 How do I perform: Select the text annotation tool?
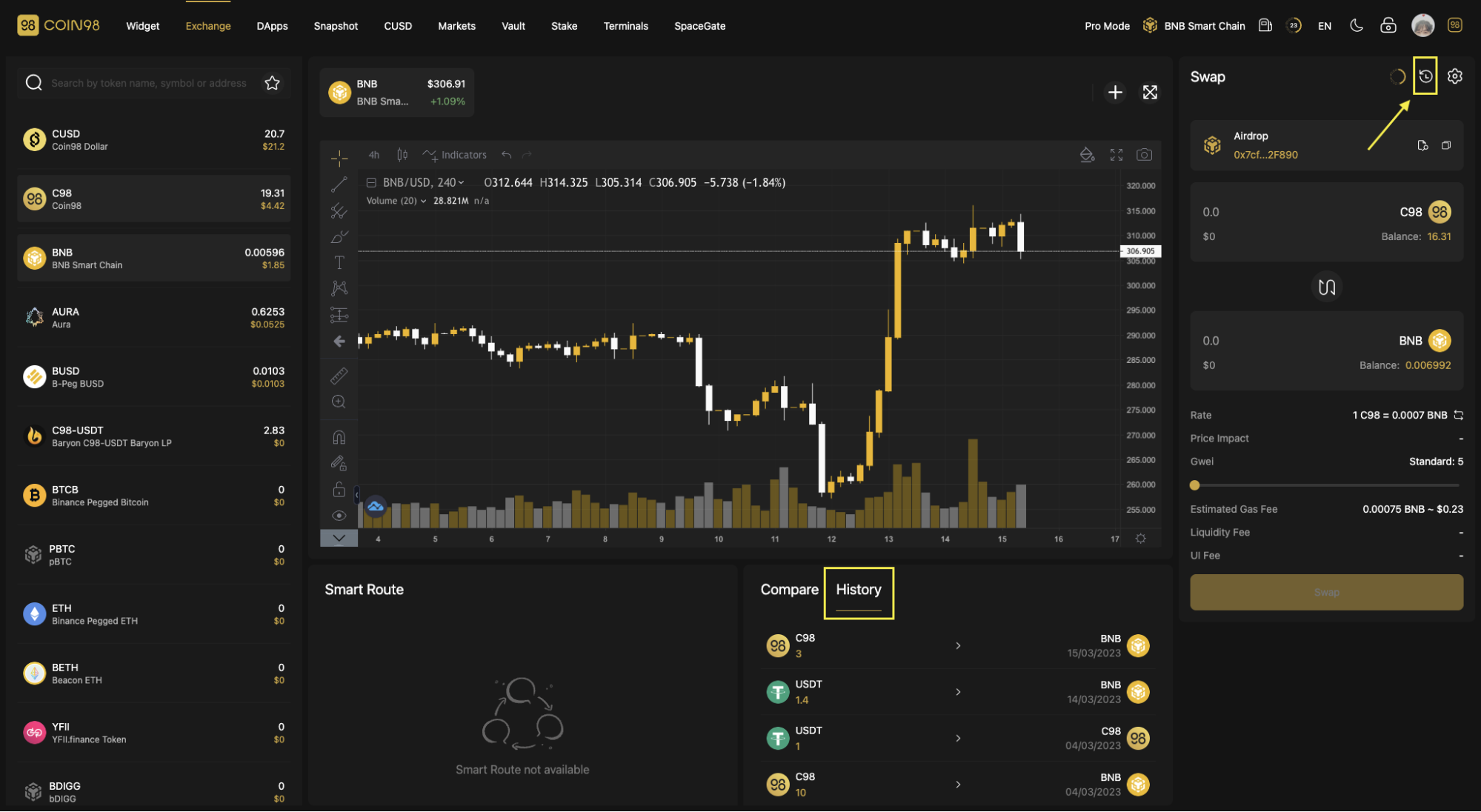click(x=339, y=262)
